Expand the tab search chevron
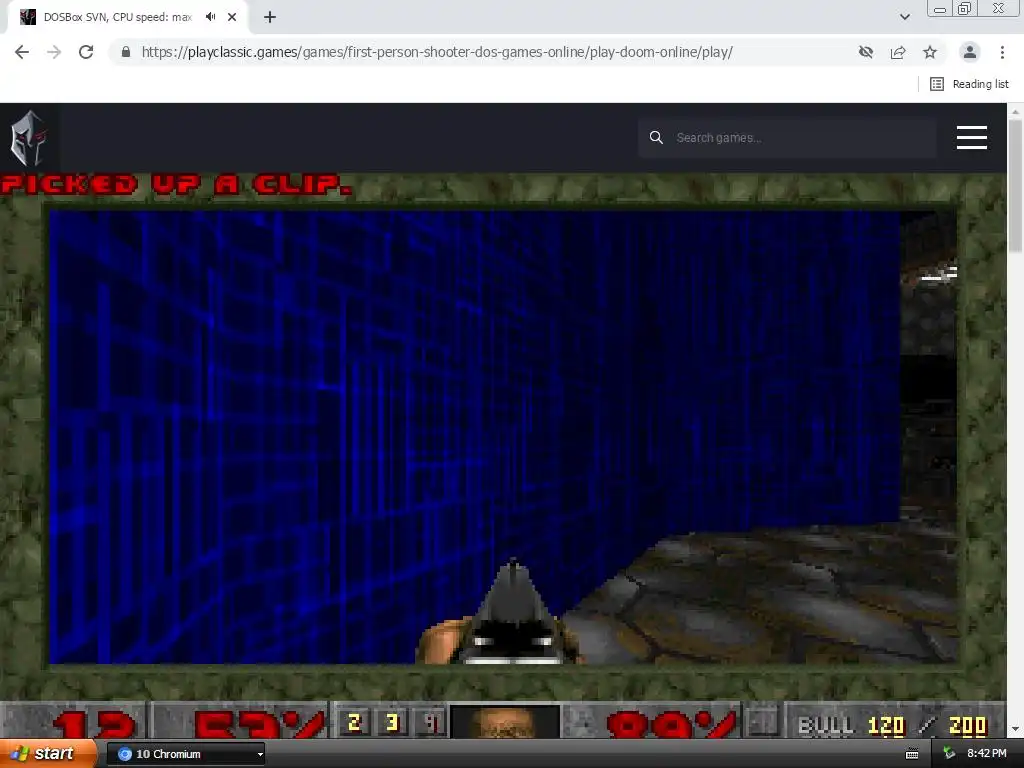 (904, 17)
